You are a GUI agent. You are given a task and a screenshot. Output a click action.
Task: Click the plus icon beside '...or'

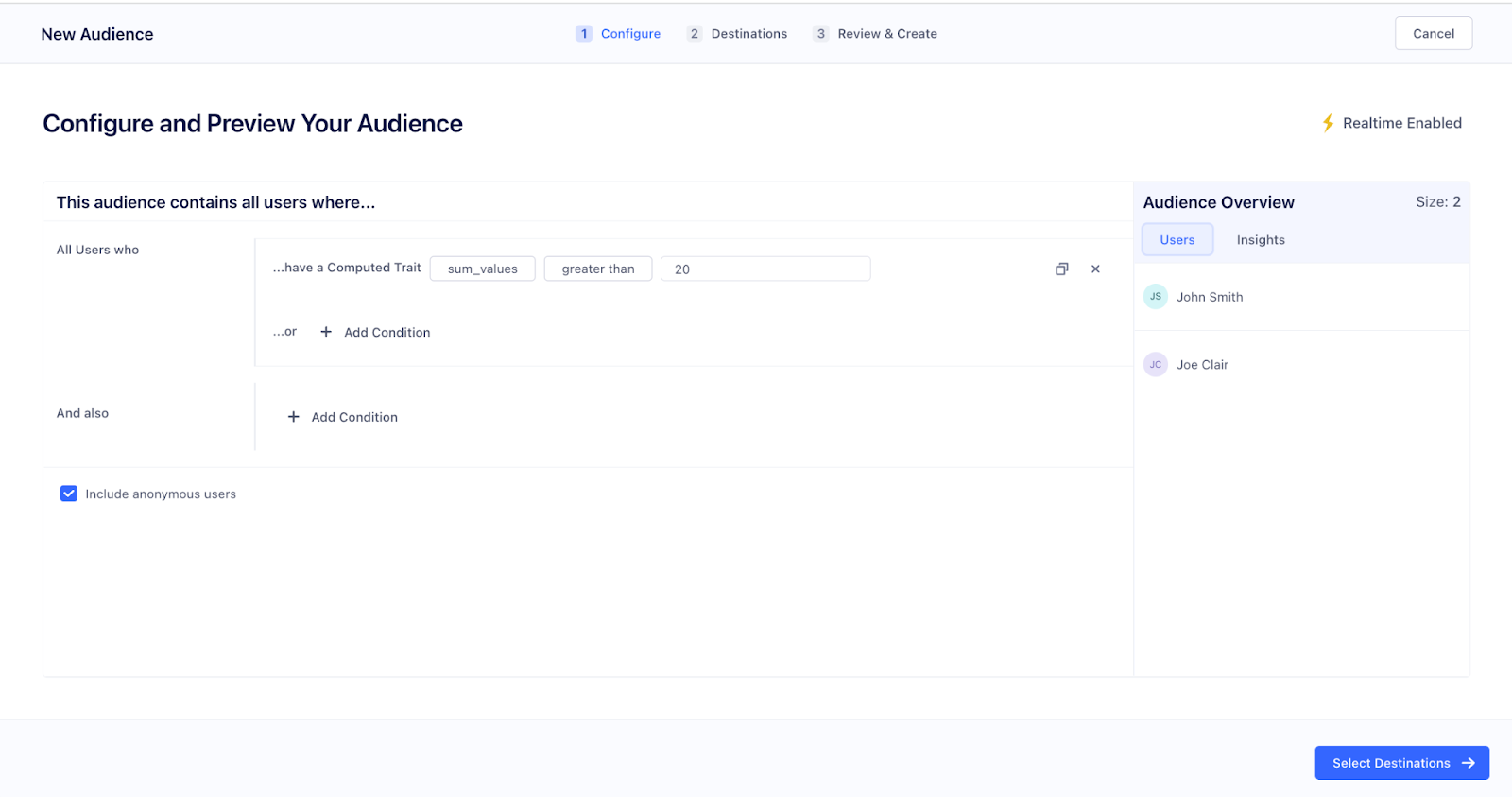pyautogui.click(x=326, y=332)
